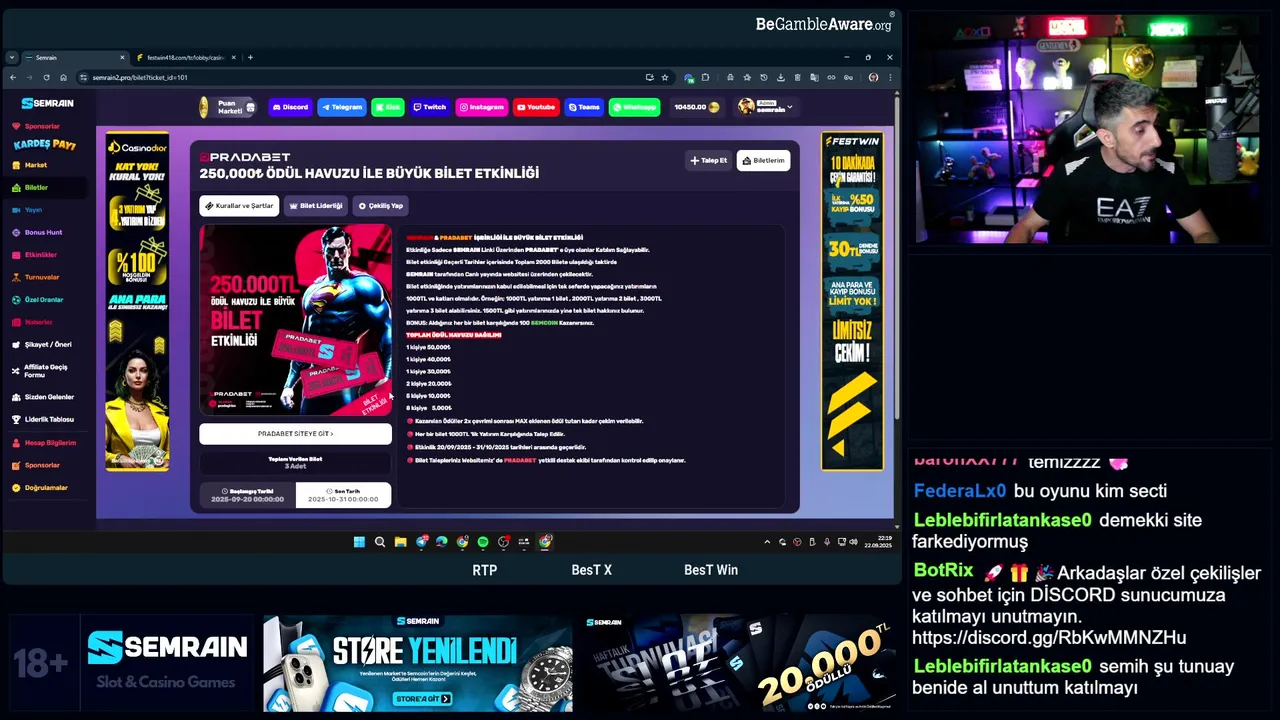The height and width of the screenshot is (720, 1280).
Task: Click the 250.000TL Bilet Etkinliği banner image
Action: (295, 319)
